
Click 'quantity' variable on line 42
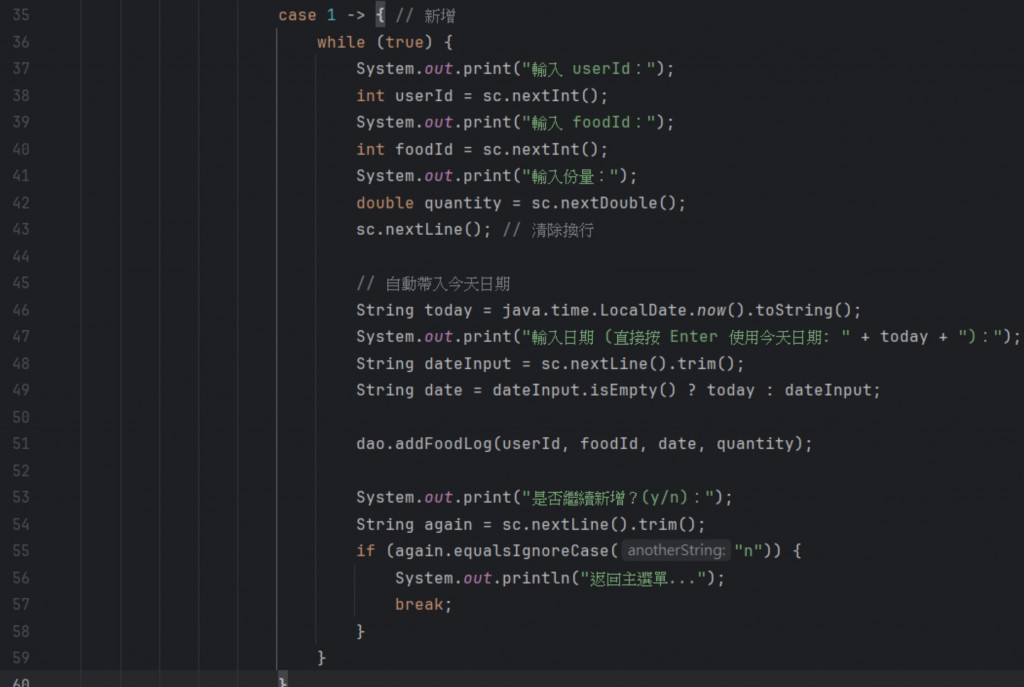click(x=463, y=203)
